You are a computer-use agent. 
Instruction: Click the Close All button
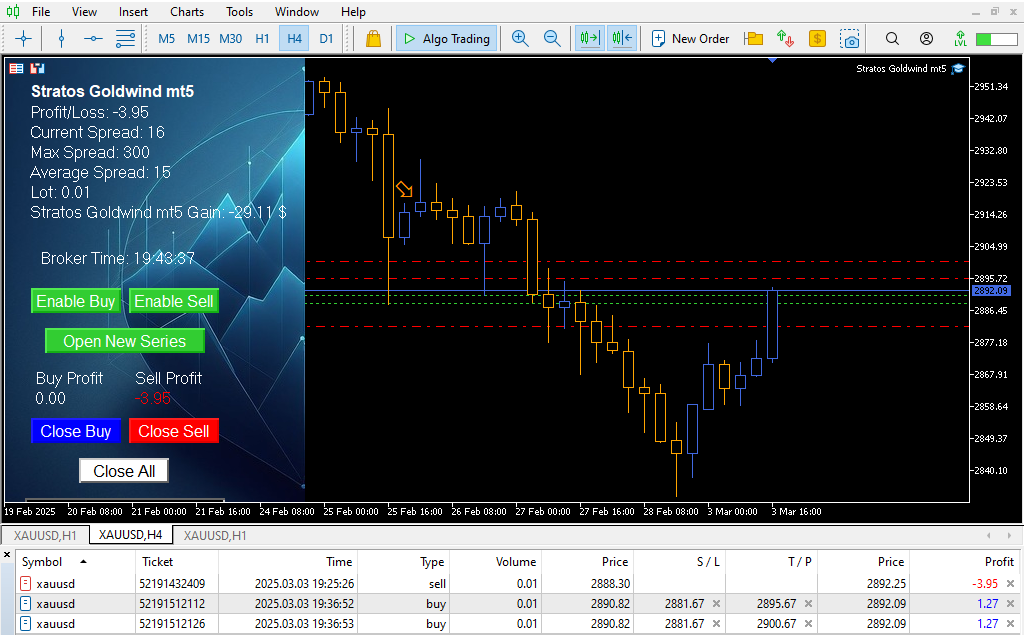123,470
